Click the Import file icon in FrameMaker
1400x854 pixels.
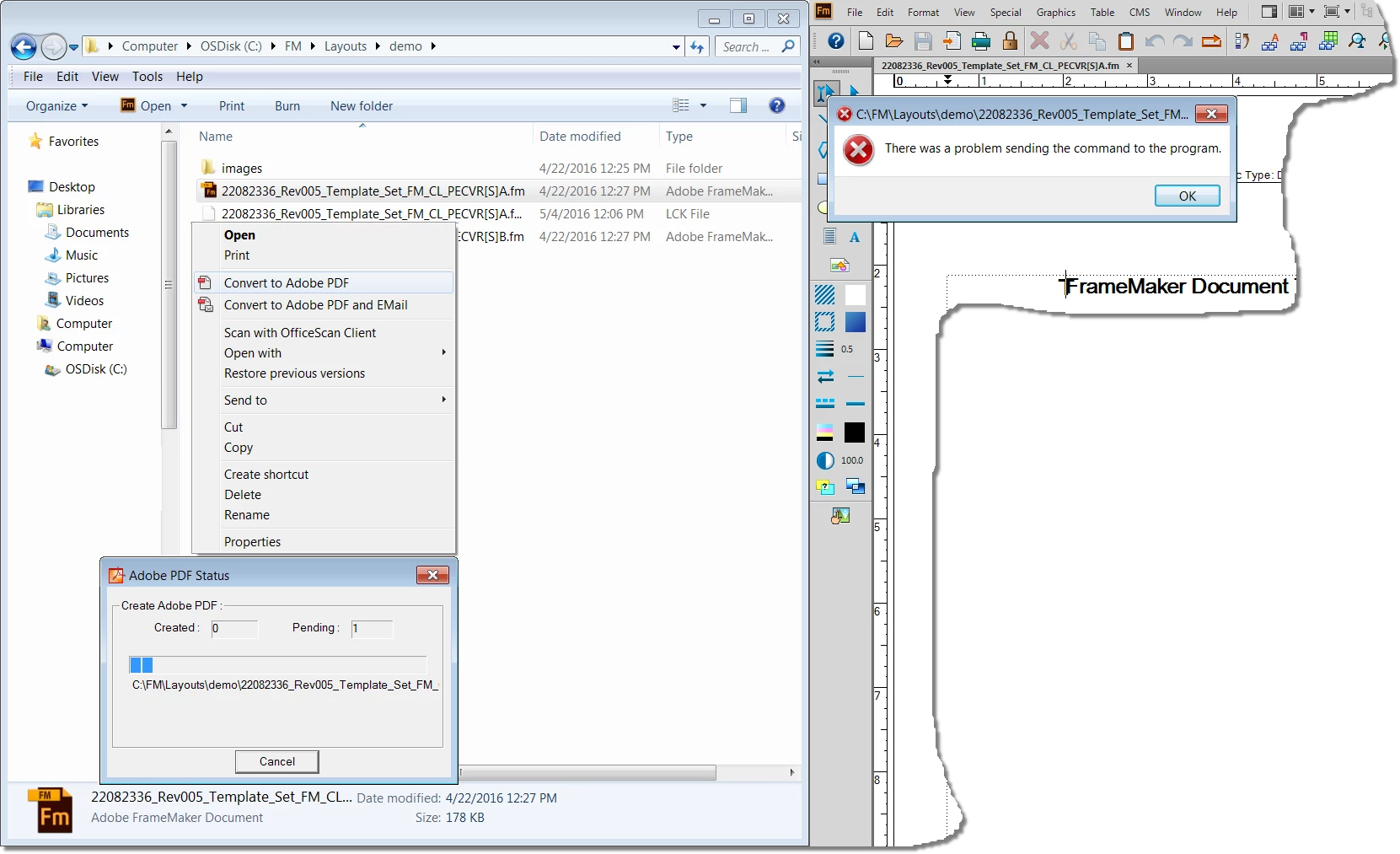(x=952, y=40)
